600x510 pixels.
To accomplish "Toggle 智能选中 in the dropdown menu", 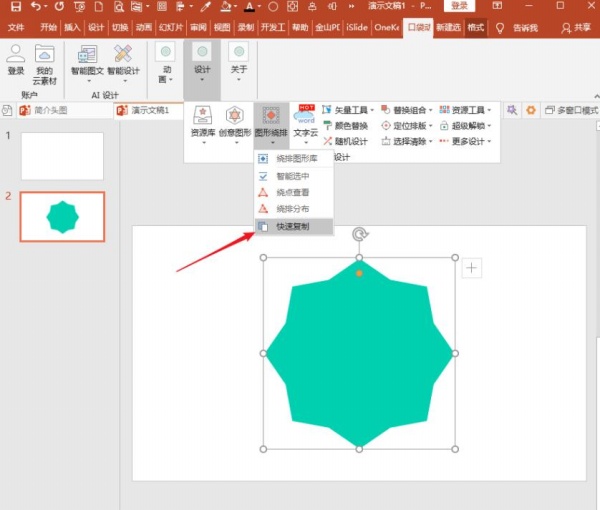I will 292,176.
